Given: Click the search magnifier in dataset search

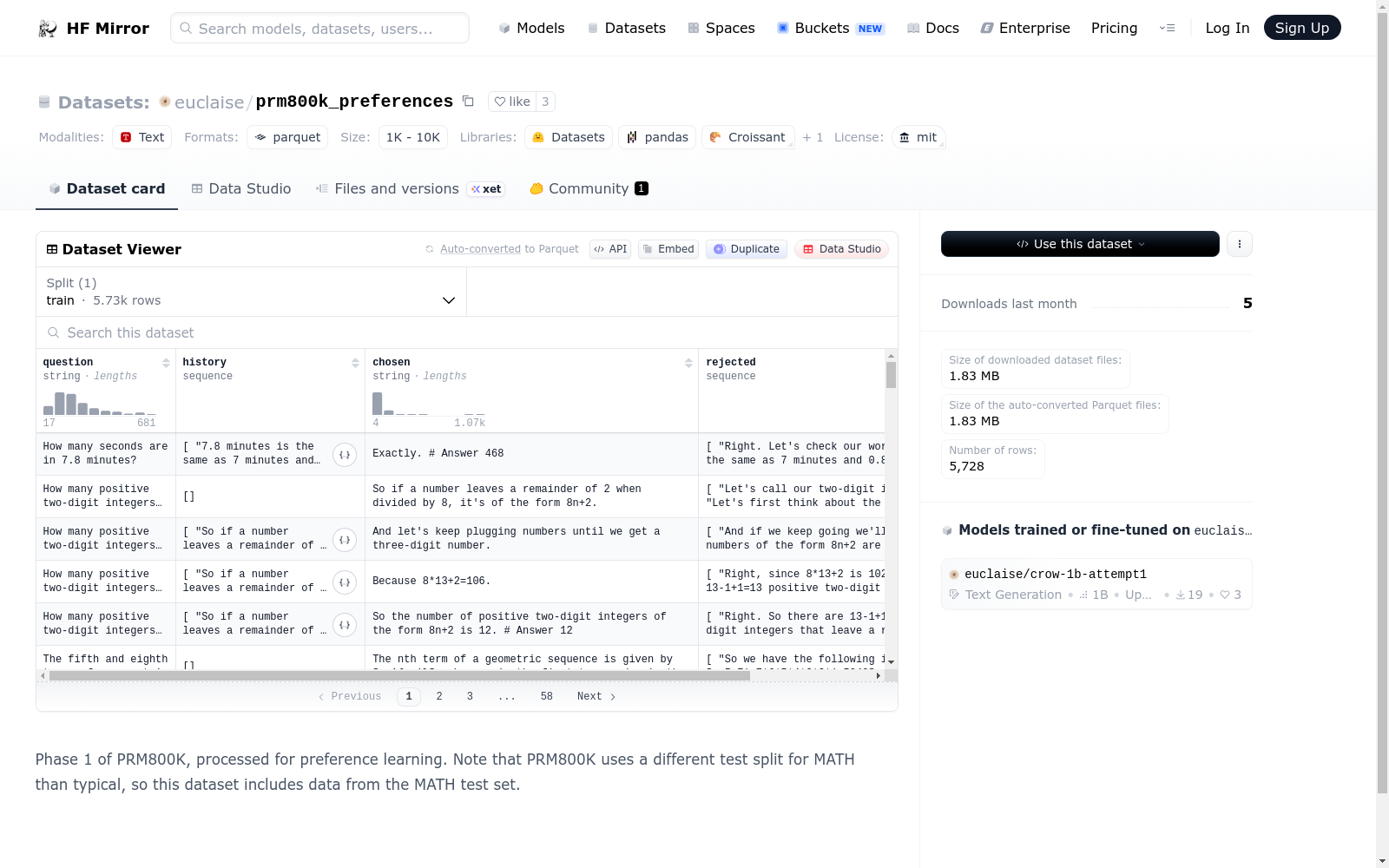Looking at the screenshot, I should coord(54,332).
